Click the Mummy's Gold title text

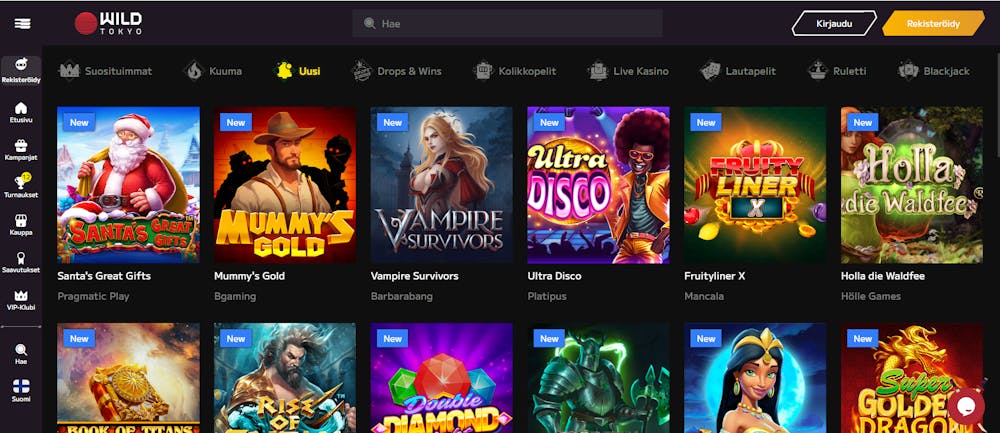249,276
